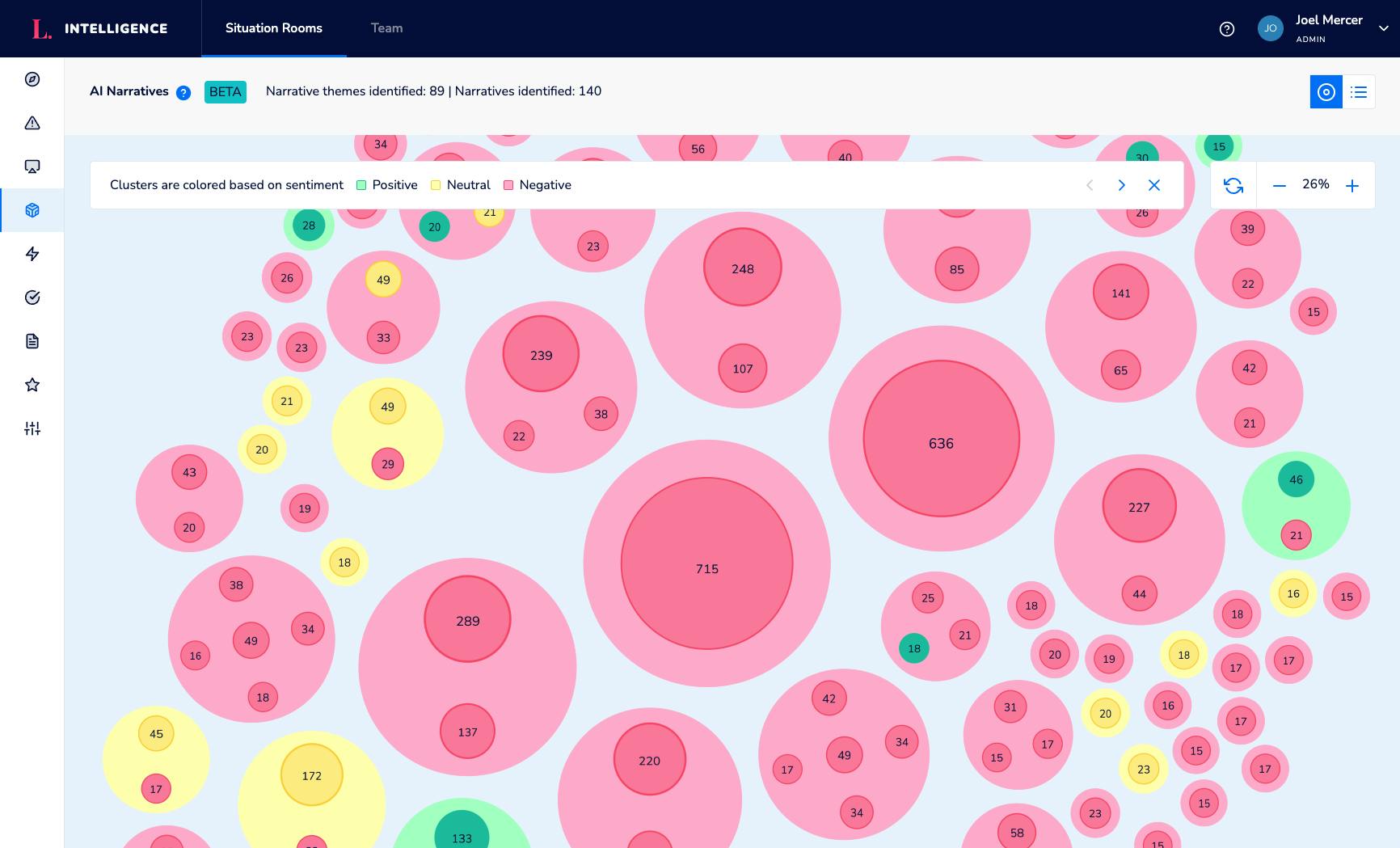Open the filters sliders icon at sidebar bottom

pos(32,428)
